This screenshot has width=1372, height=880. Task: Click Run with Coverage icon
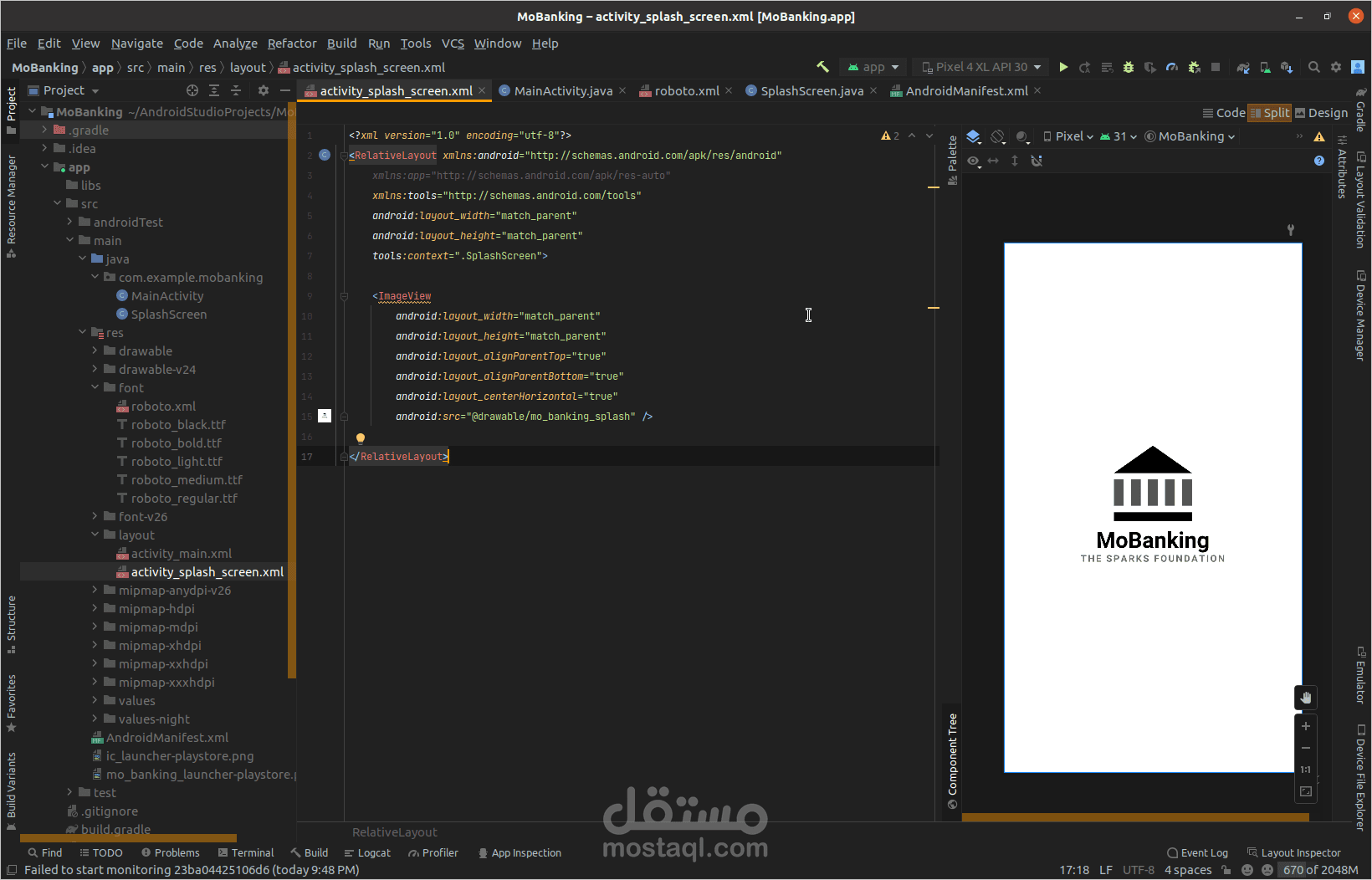(x=1150, y=67)
